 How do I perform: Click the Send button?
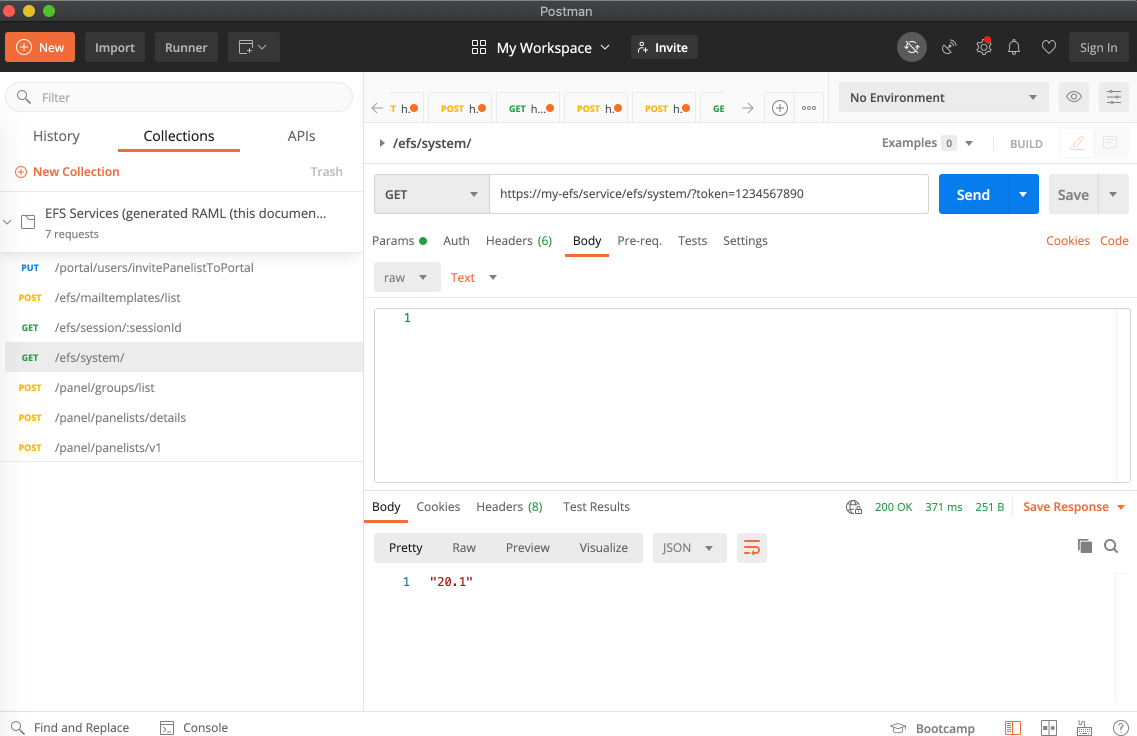point(973,194)
